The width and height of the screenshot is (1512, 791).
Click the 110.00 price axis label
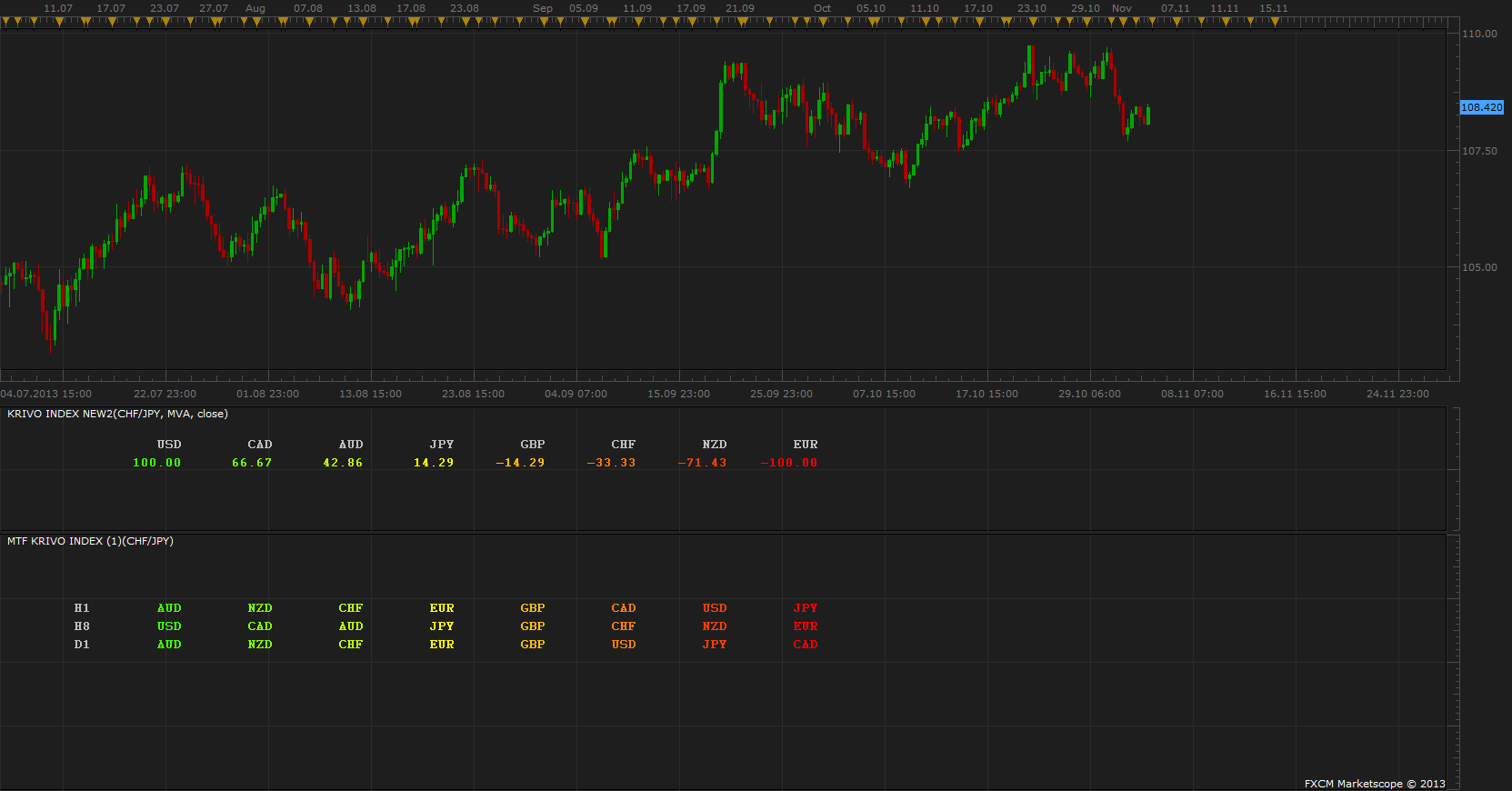point(1479,34)
